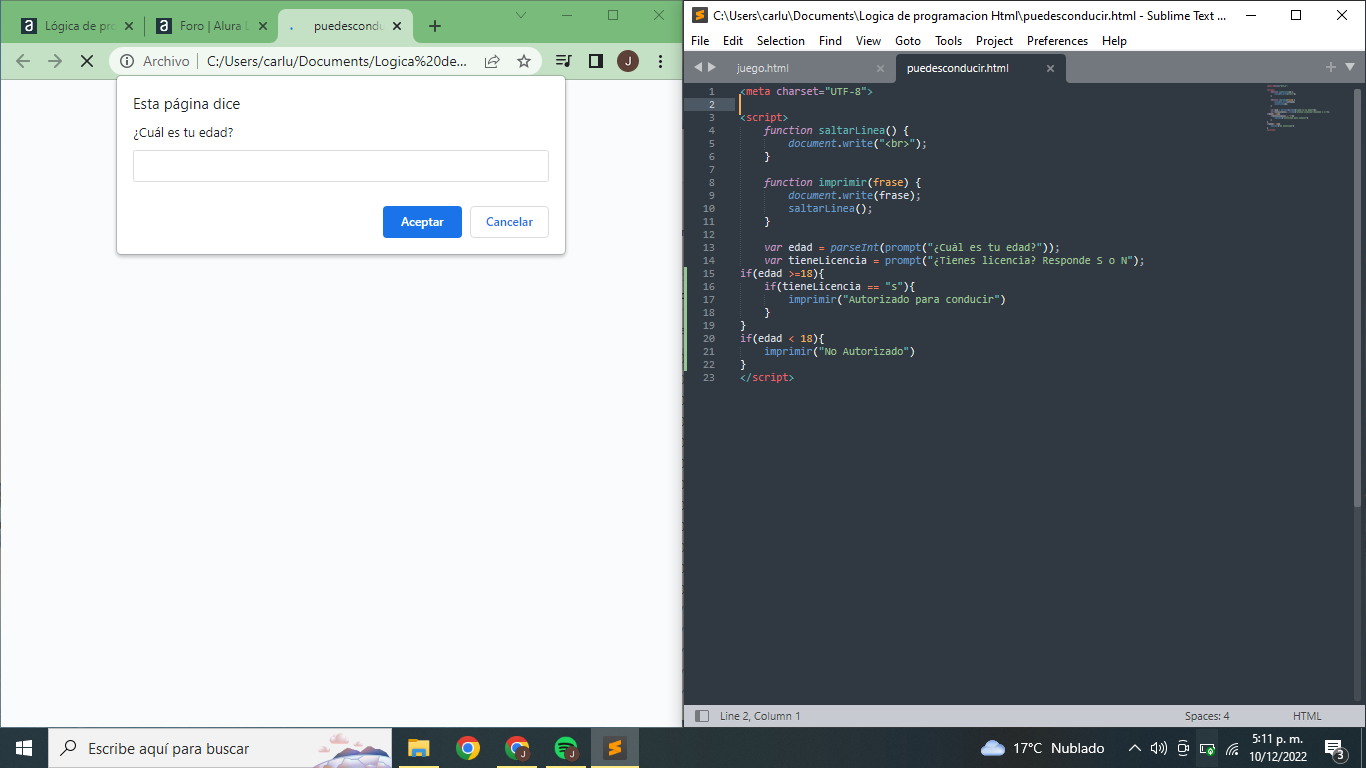Viewport: 1366px width, 768px height.
Task: Open Chrome profile J icon on taskbar
Action: [x=516, y=748]
